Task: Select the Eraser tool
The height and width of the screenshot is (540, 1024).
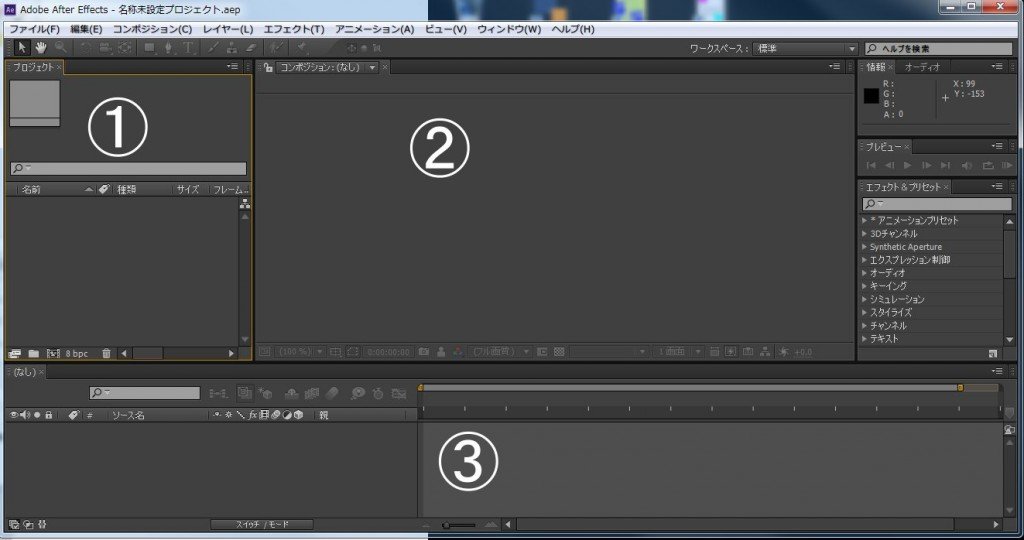Action: tap(251, 48)
